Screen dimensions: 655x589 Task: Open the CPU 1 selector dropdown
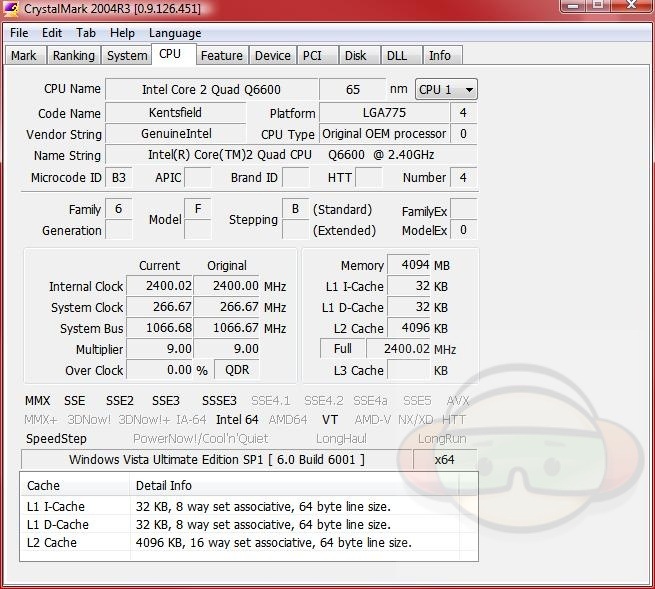[446, 89]
